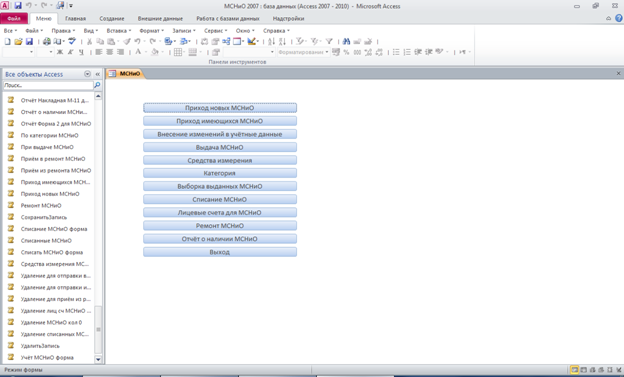Click the Numbered list icon
Screen dimensions: 624x377
coord(407,52)
